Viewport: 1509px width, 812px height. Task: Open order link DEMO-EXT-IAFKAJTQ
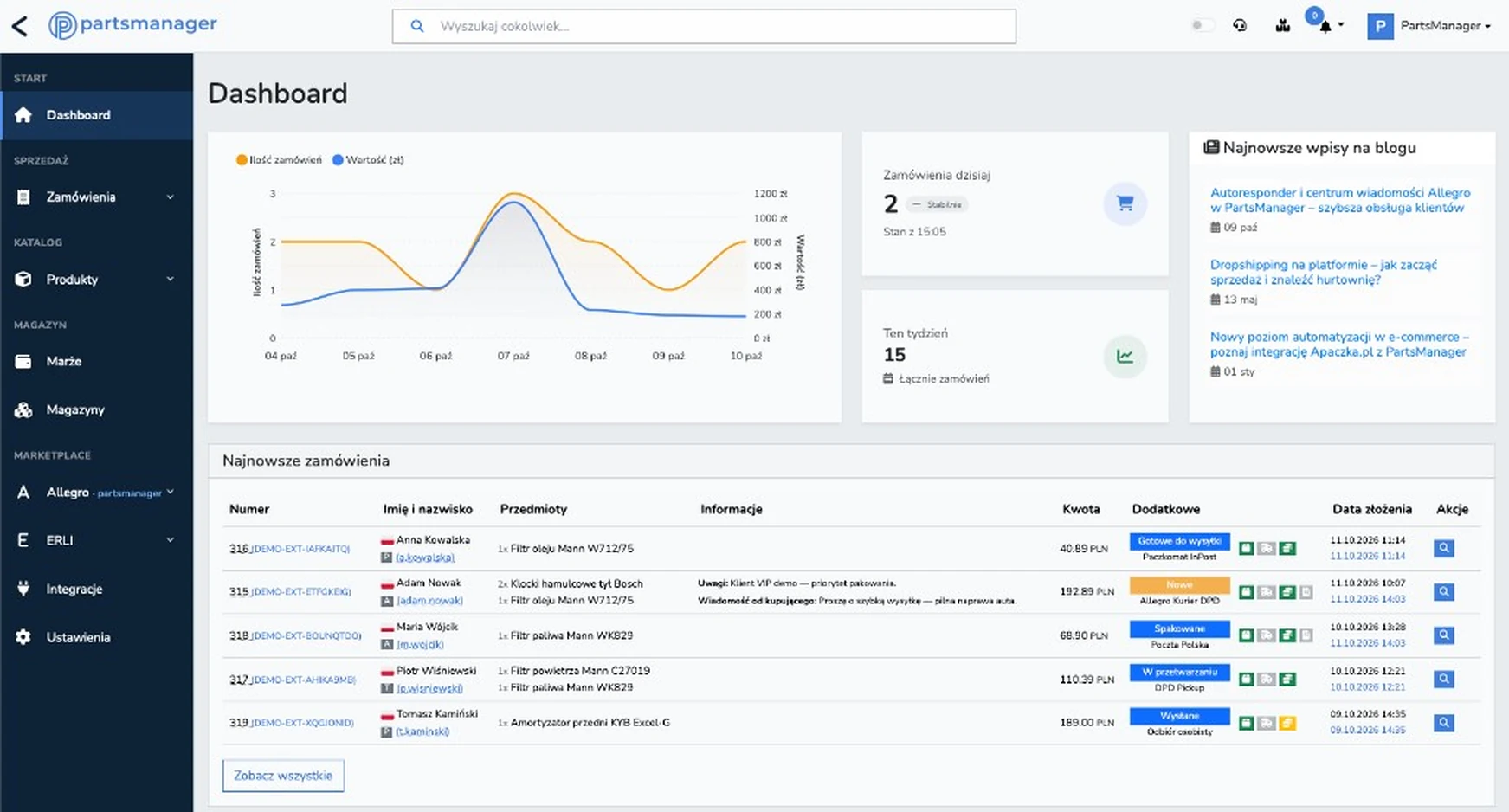click(300, 549)
